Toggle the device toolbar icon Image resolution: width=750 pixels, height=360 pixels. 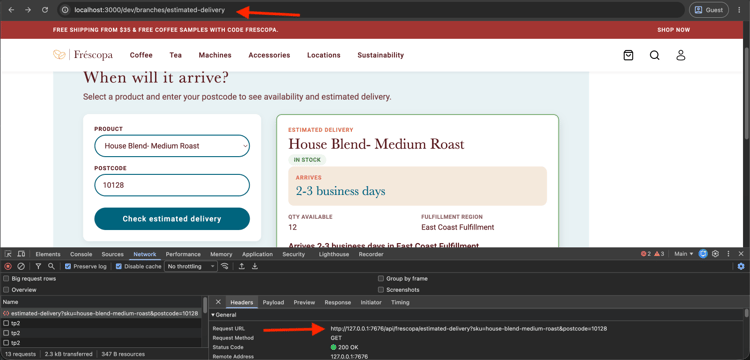tap(22, 254)
